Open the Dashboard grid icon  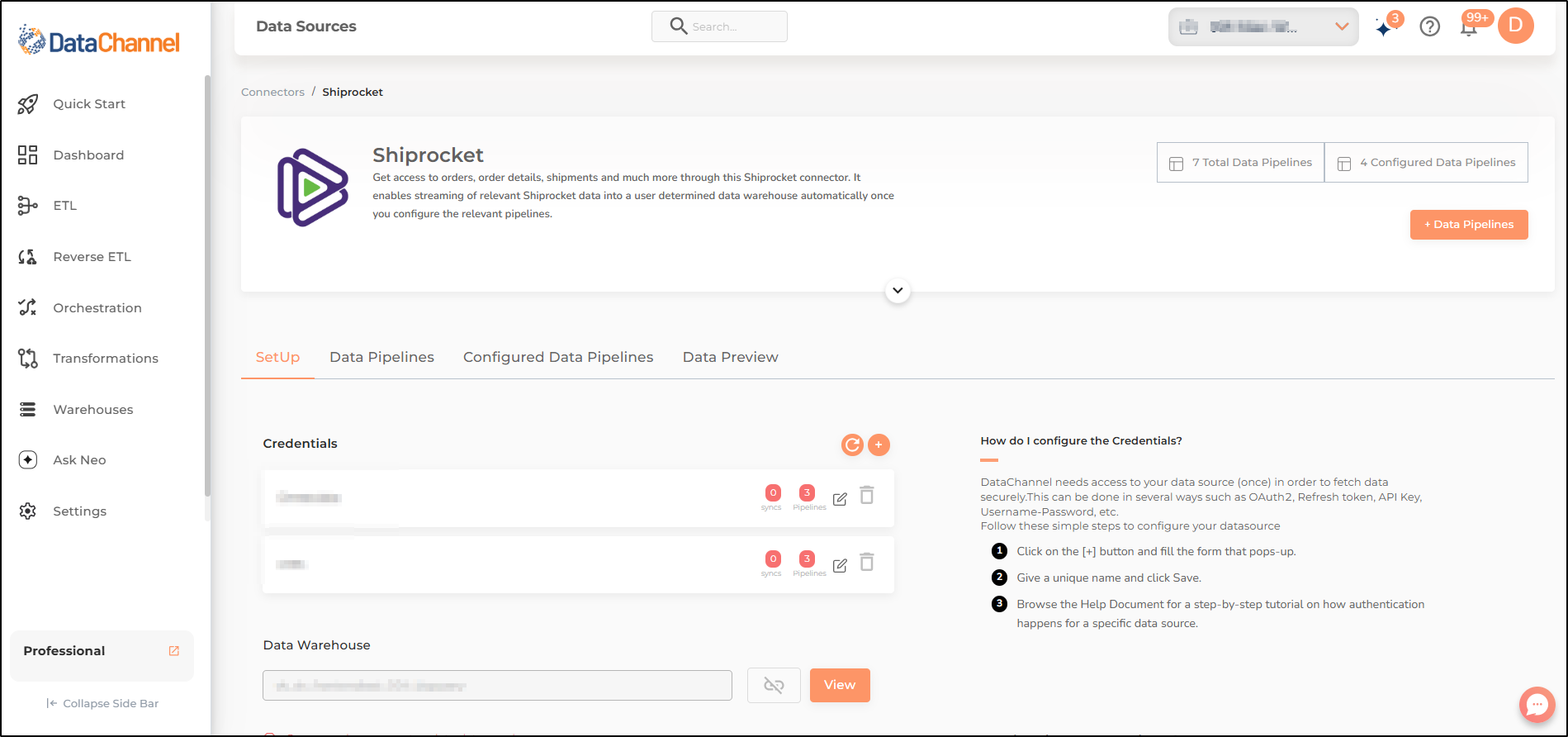click(x=28, y=155)
